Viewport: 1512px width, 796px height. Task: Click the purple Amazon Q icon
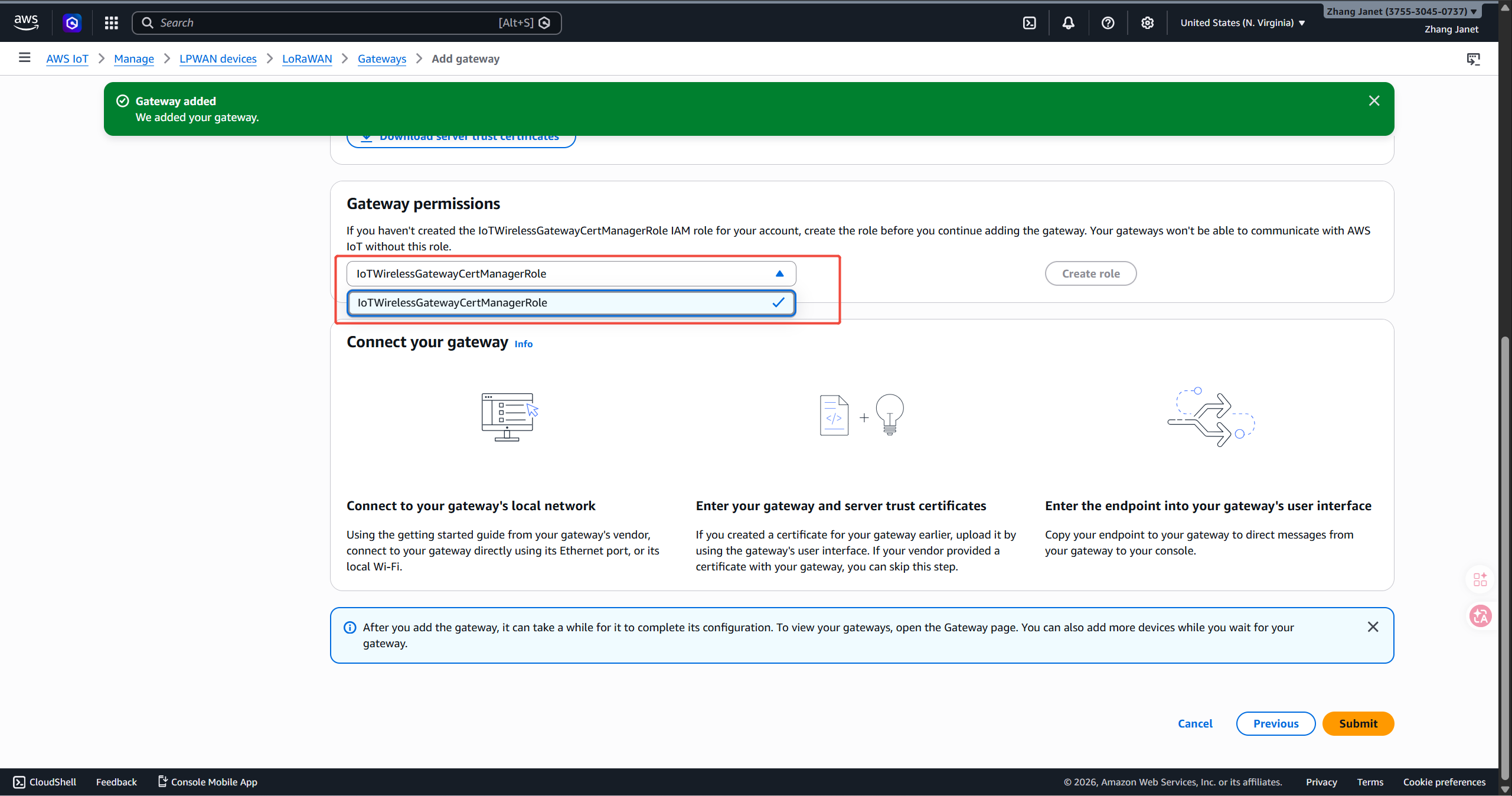[72, 23]
